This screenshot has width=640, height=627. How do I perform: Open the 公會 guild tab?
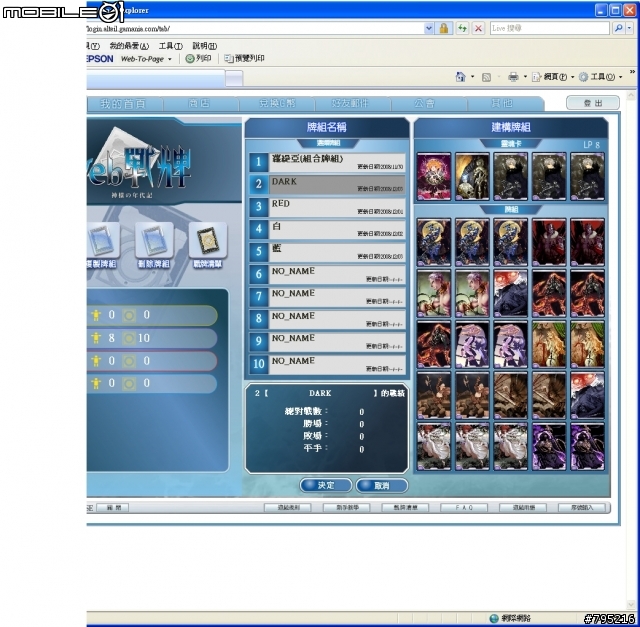424,104
